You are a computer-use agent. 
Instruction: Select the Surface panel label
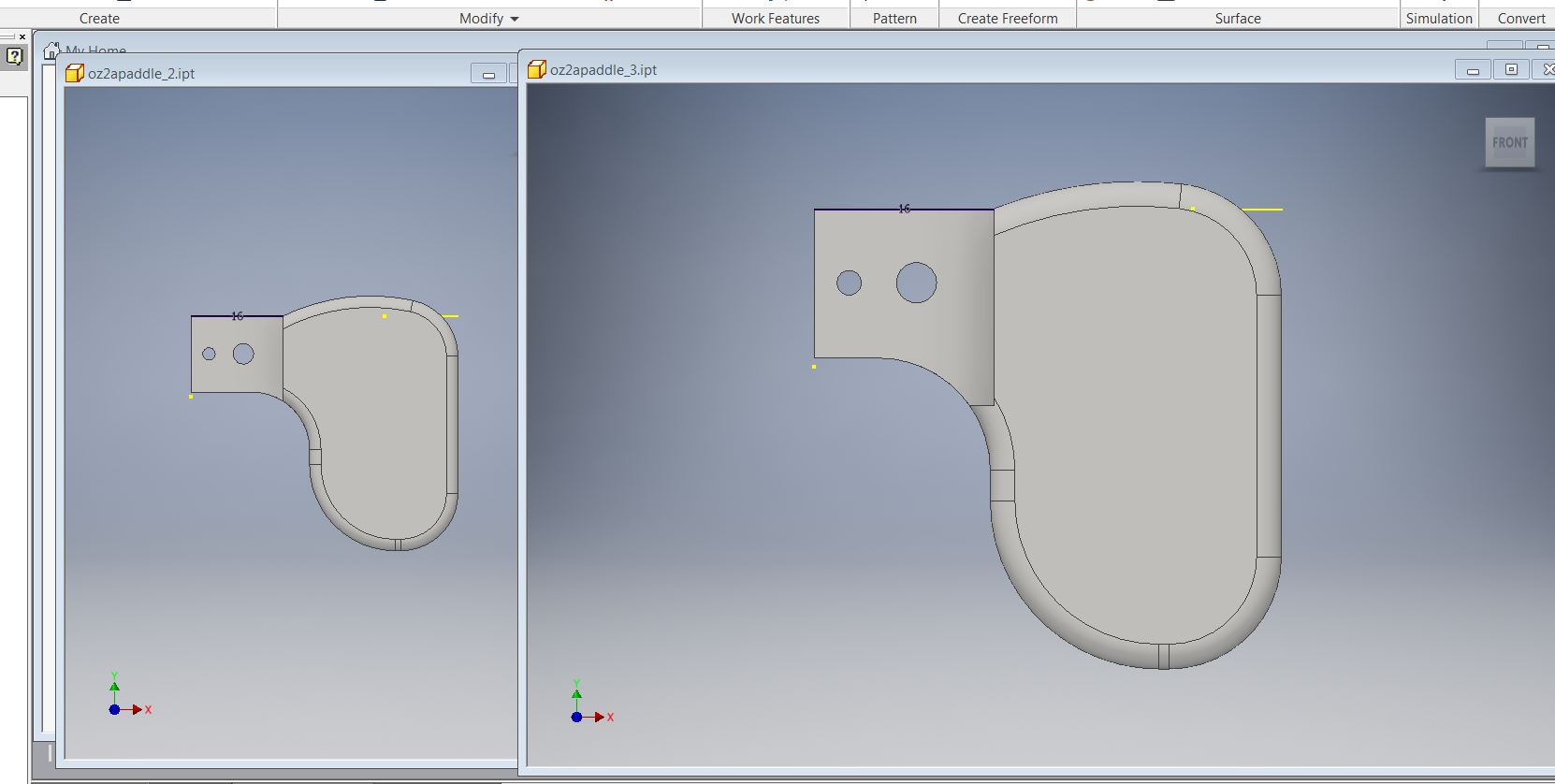coord(1238,19)
